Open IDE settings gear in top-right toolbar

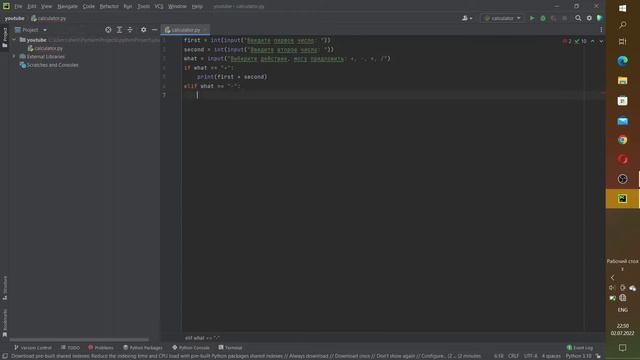pyautogui.click(x=589, y=18)
